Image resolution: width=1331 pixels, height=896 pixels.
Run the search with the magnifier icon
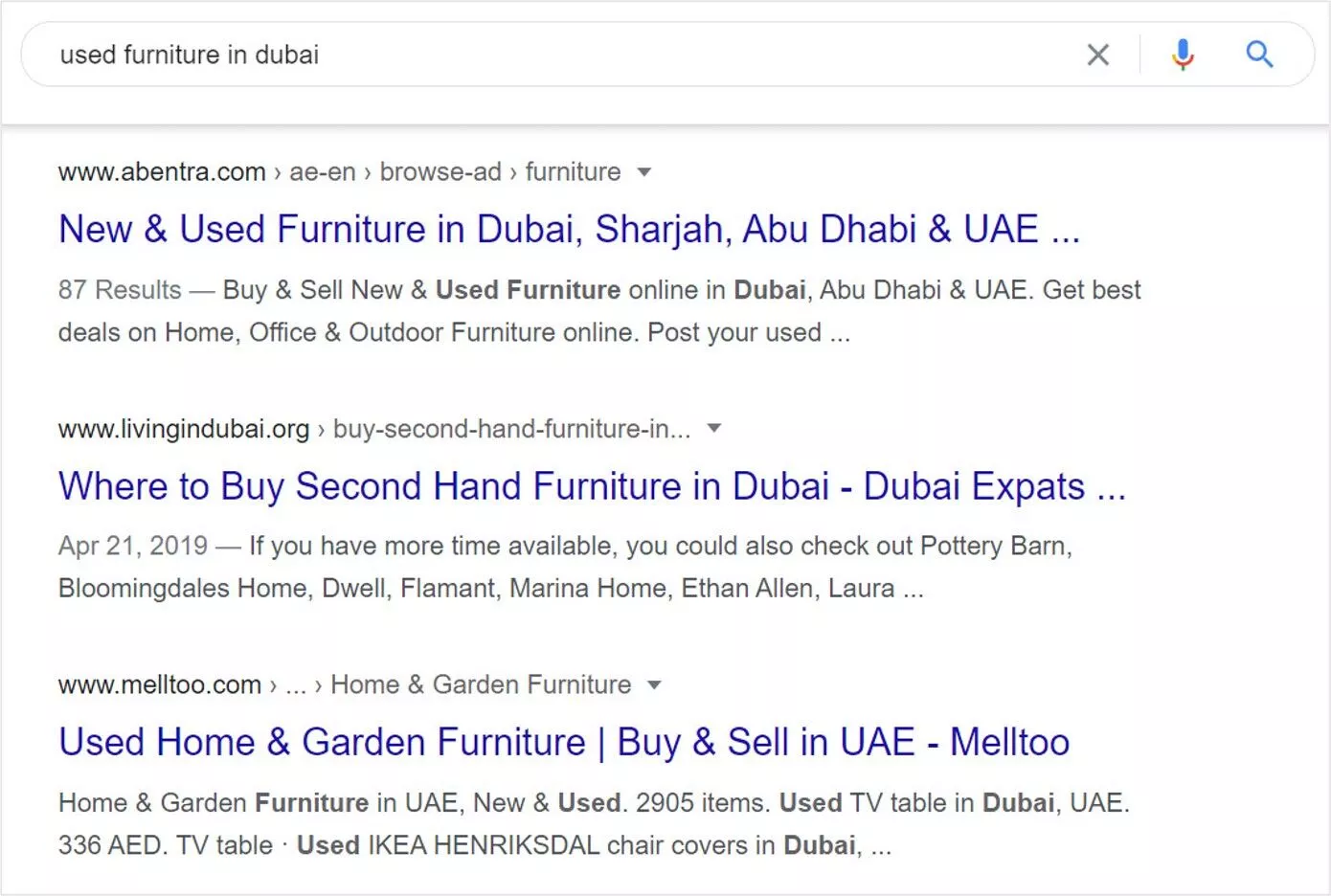(1259, 55)
